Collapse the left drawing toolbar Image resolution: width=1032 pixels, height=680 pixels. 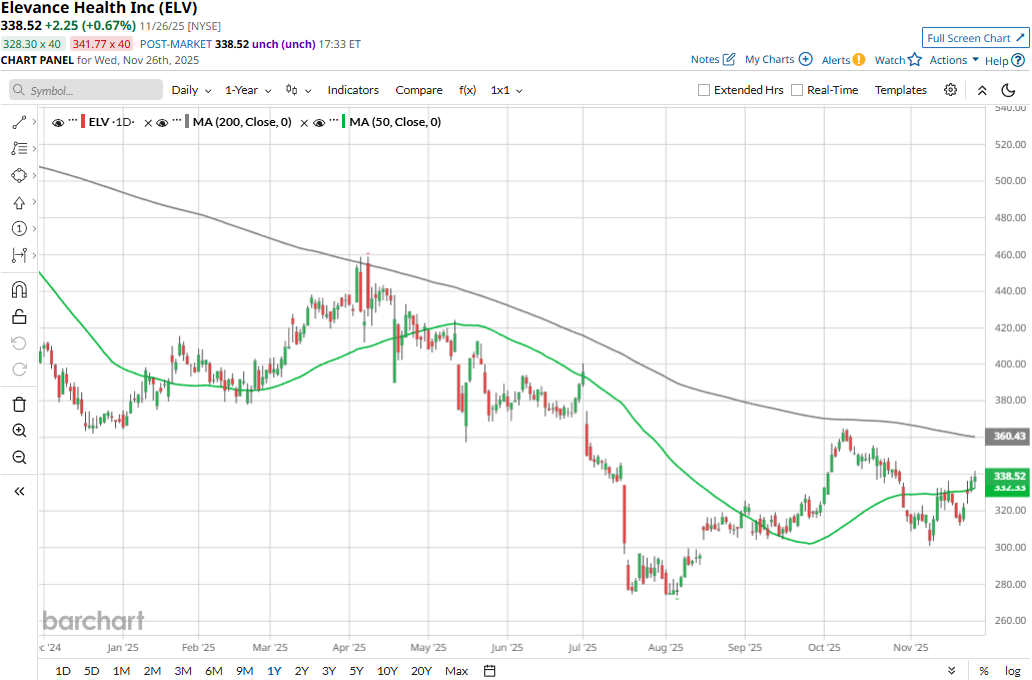[19, 491]
